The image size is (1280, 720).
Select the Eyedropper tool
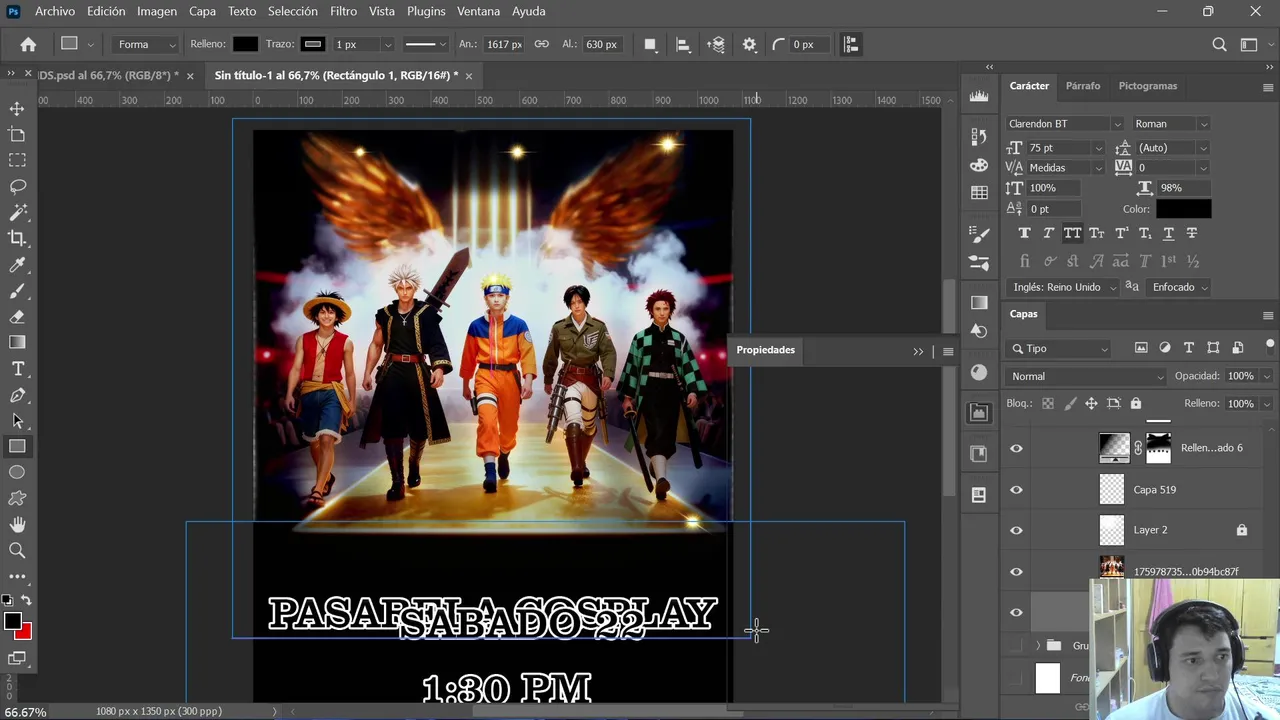(x=17, y=265)
